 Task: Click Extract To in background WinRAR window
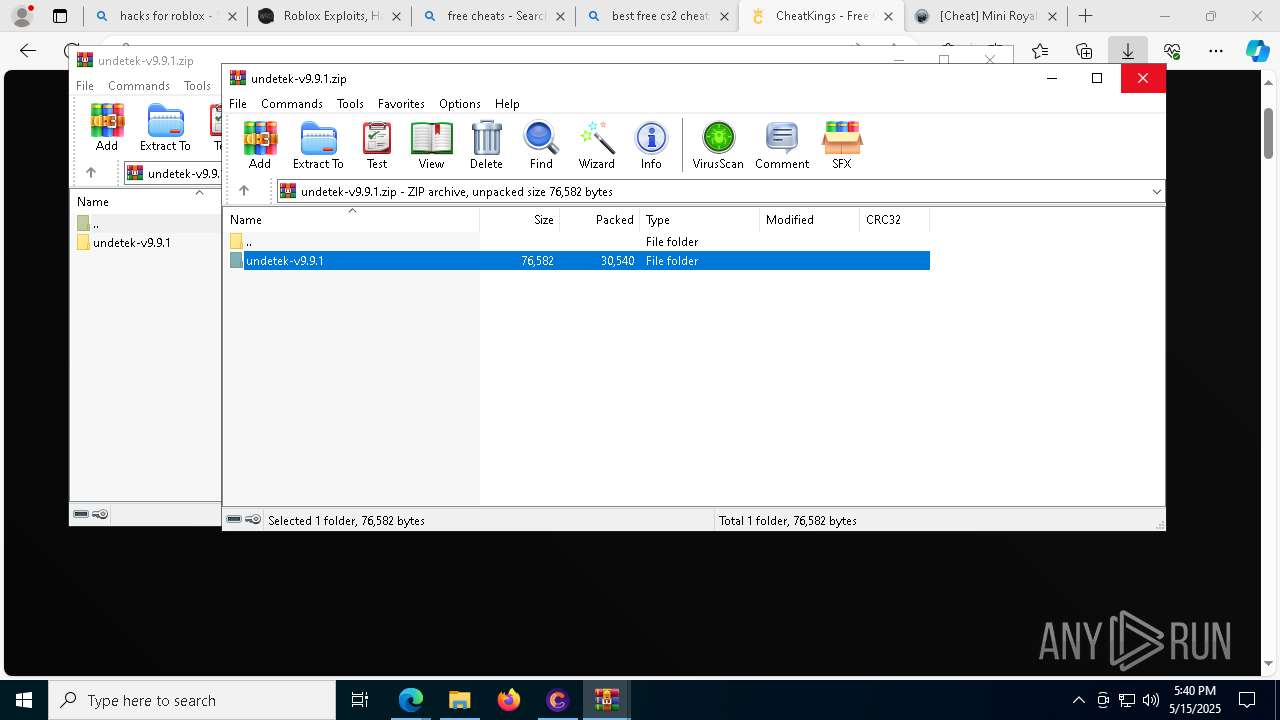click(165, 127)
